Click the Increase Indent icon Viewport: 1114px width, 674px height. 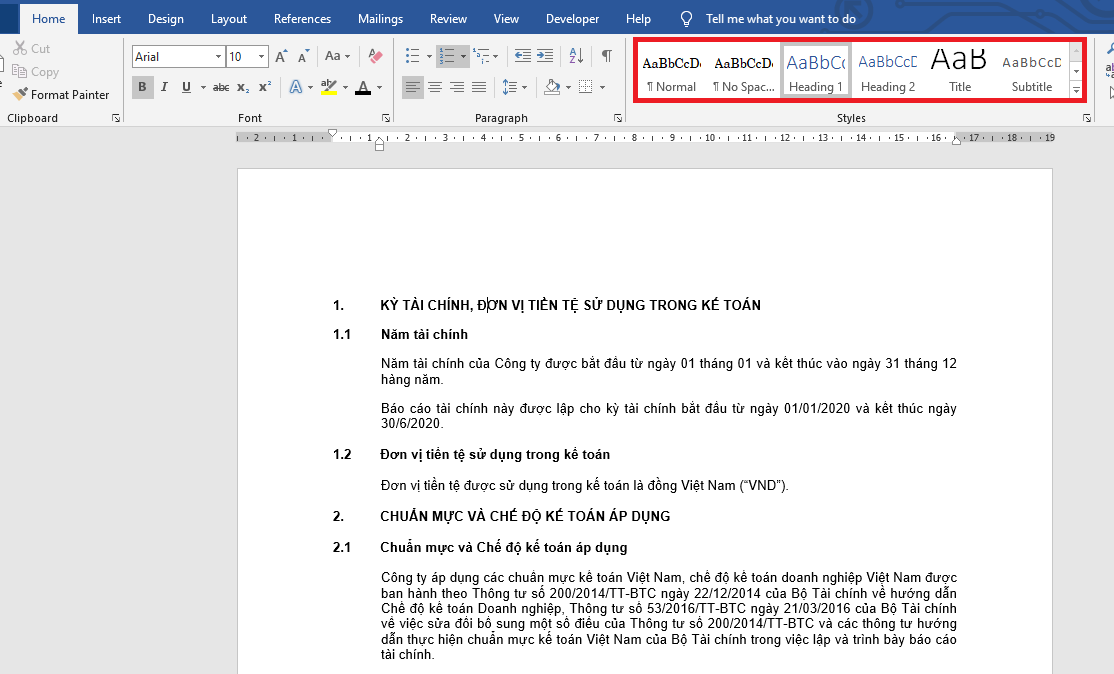545,55
